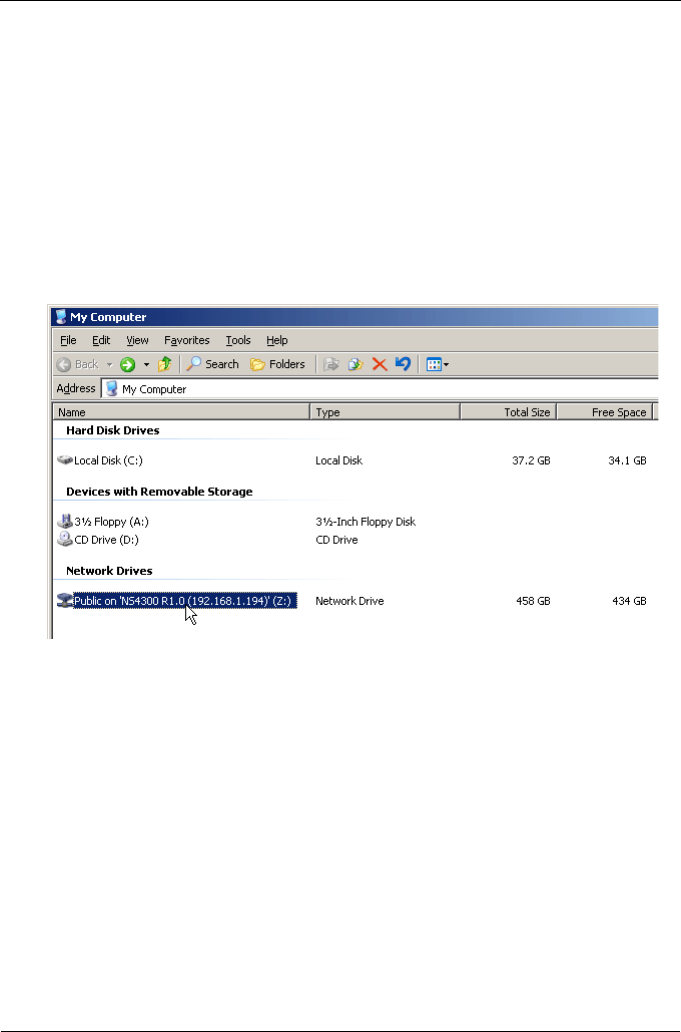Select Local Disk (C:) drive
The image size is (681, 1032).
tap(108, 461)
